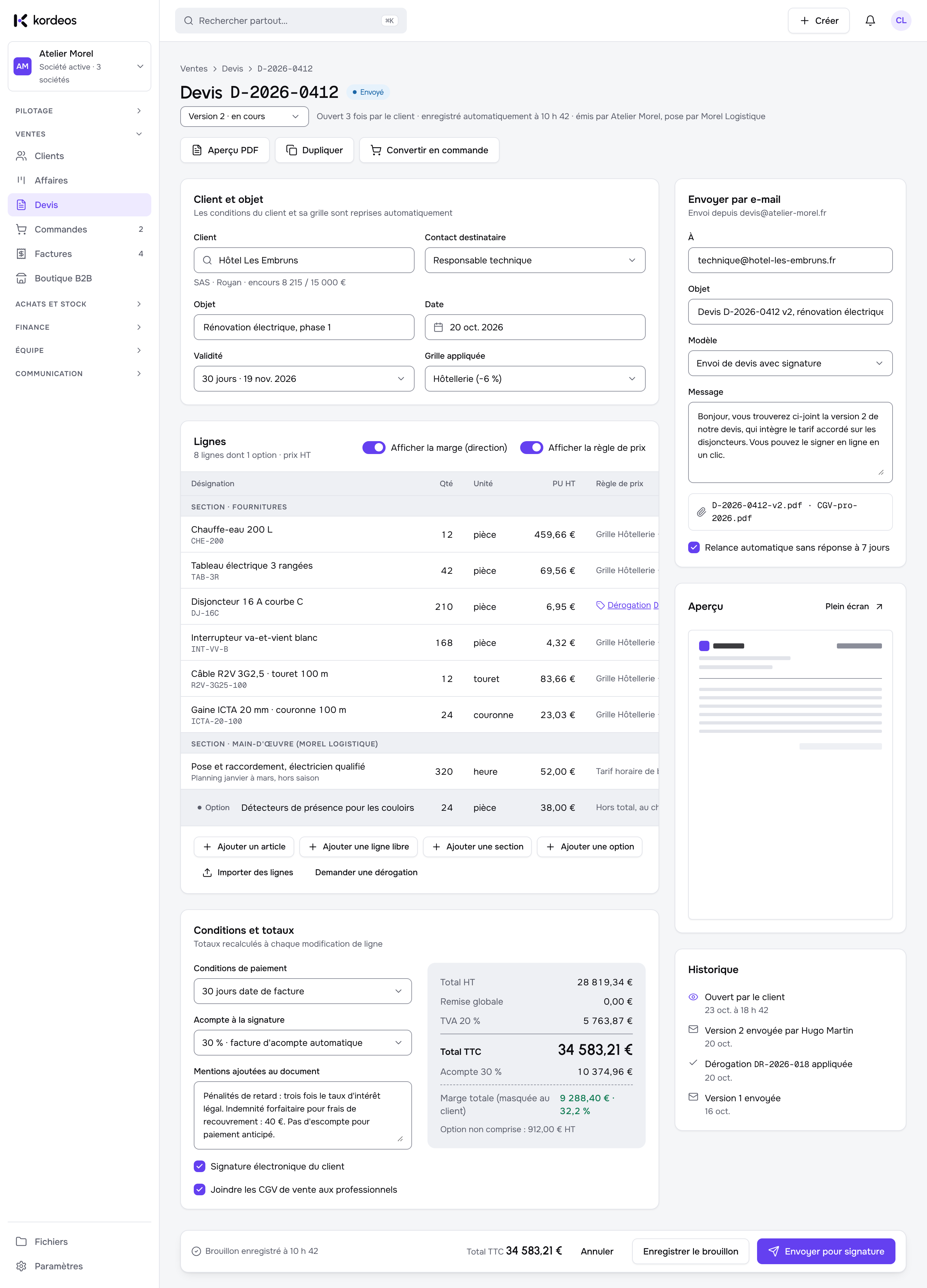Click the Paramètres gear icon
The height and width of the screenshot is (1288, 927).
tap(22, 1266)
